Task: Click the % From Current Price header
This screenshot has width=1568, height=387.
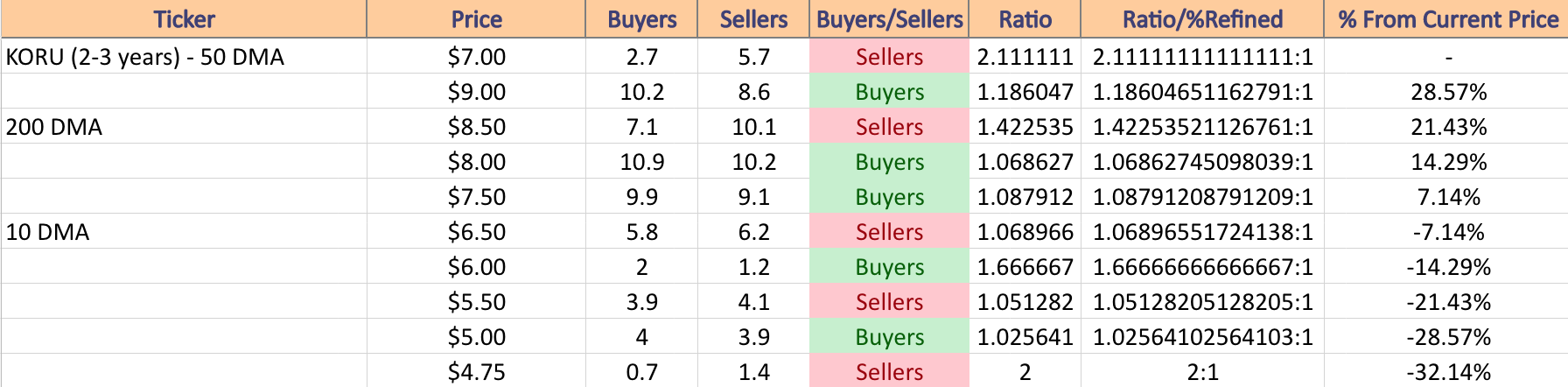Action: [x=1448, y=19]
